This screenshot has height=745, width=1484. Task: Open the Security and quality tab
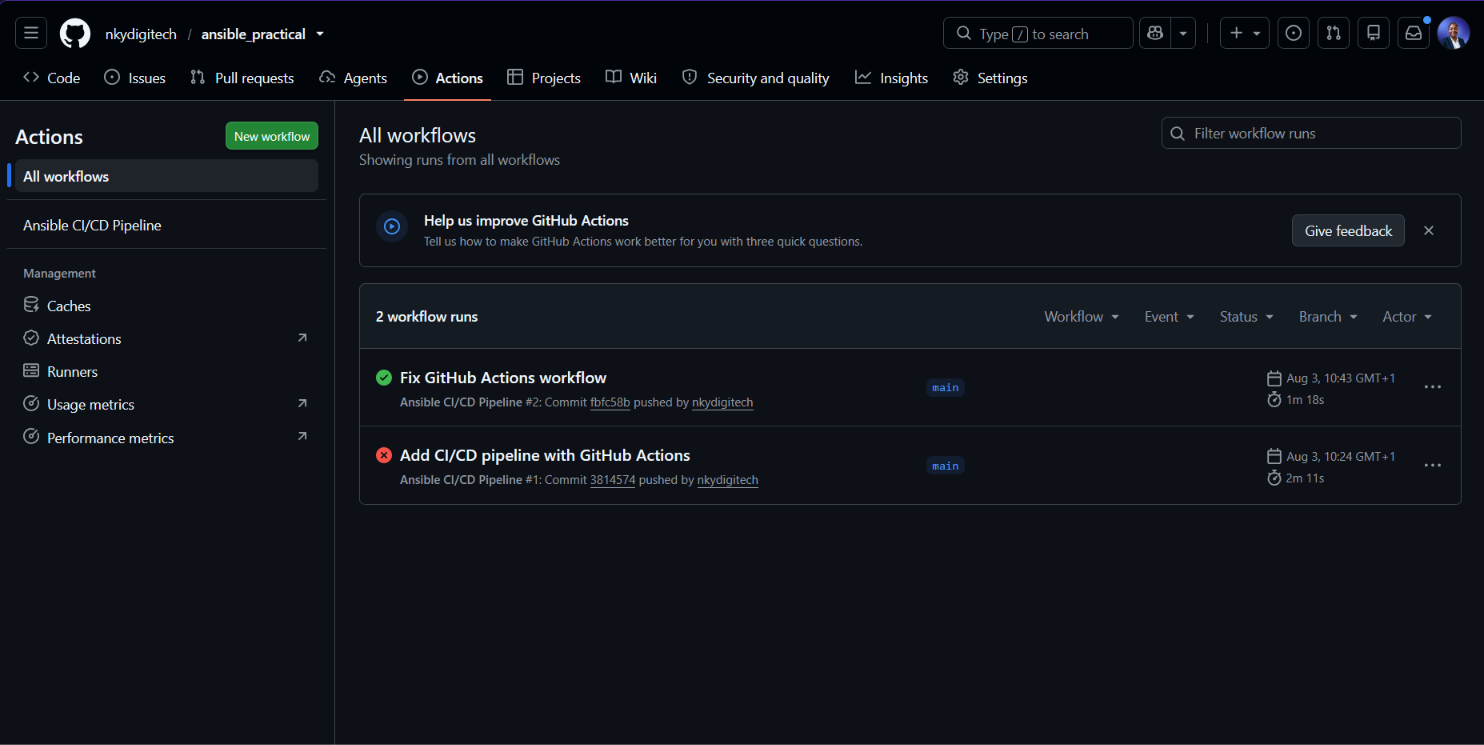click(756, 78)
